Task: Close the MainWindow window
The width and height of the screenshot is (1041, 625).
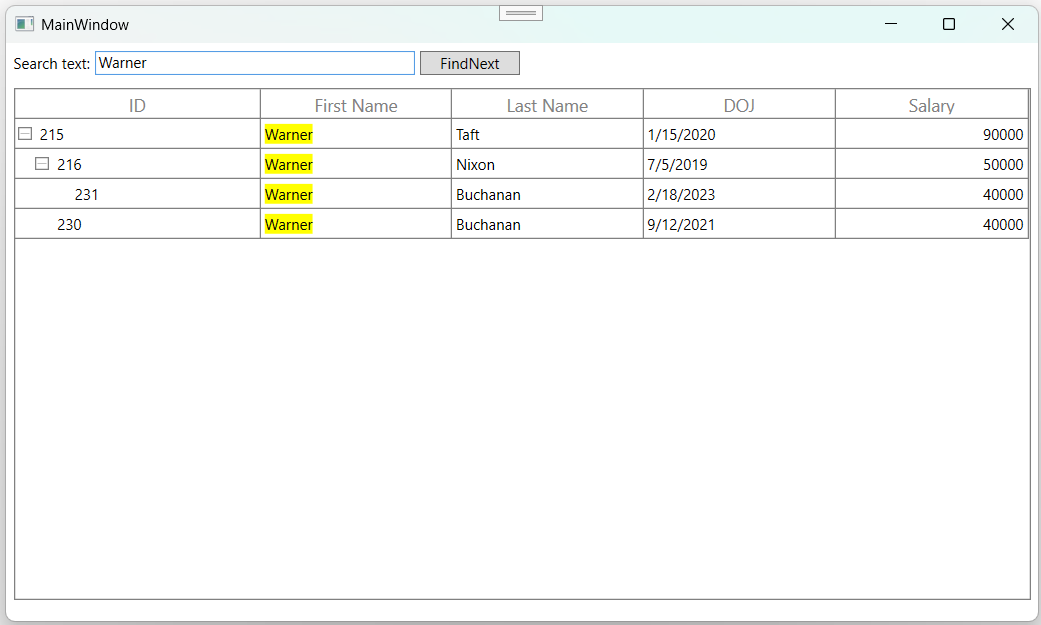Action: 1007,24
